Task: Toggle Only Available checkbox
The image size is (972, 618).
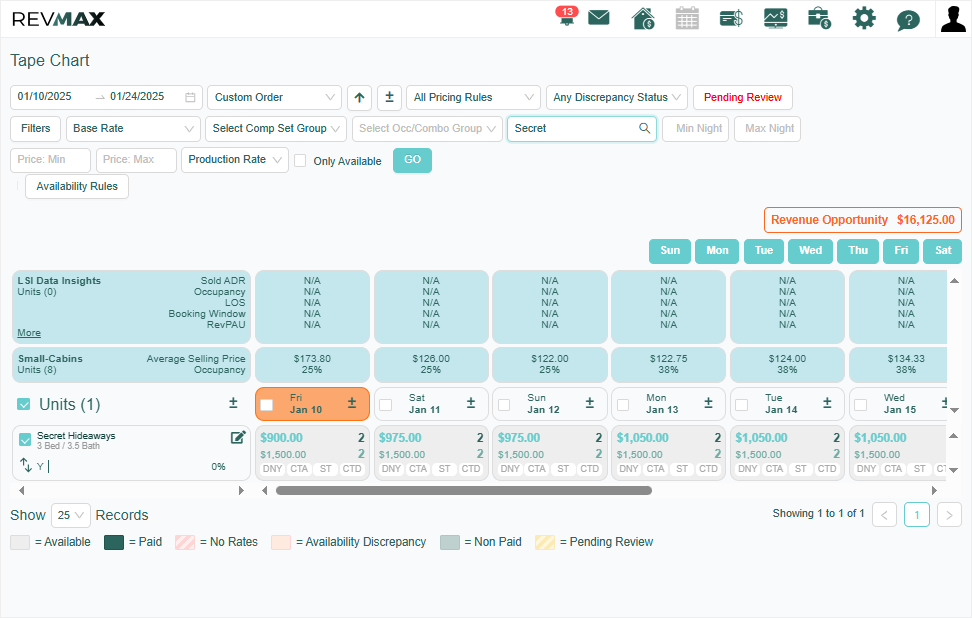Action: click(x=300, y=161)
